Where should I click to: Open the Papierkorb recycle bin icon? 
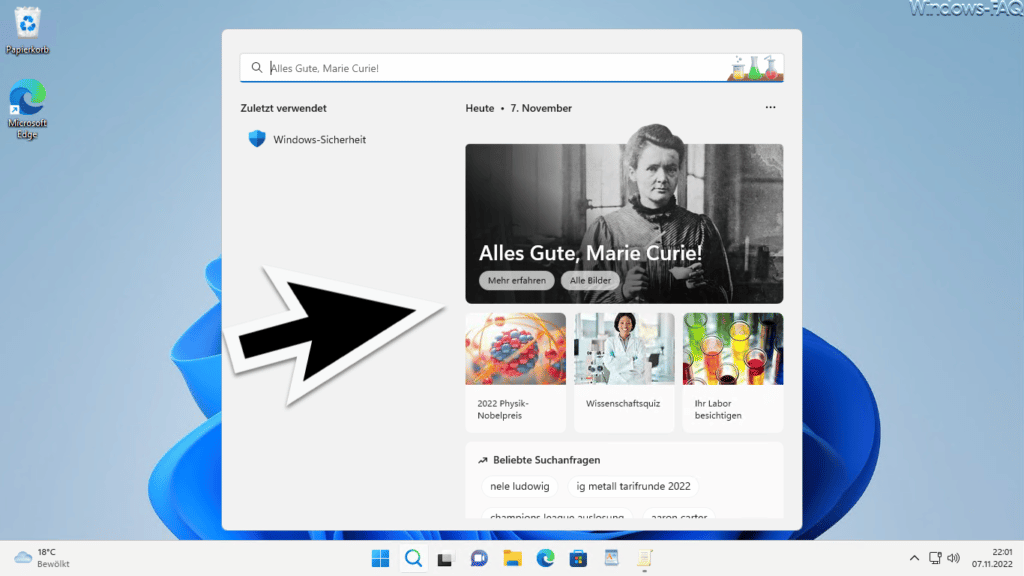27,30
